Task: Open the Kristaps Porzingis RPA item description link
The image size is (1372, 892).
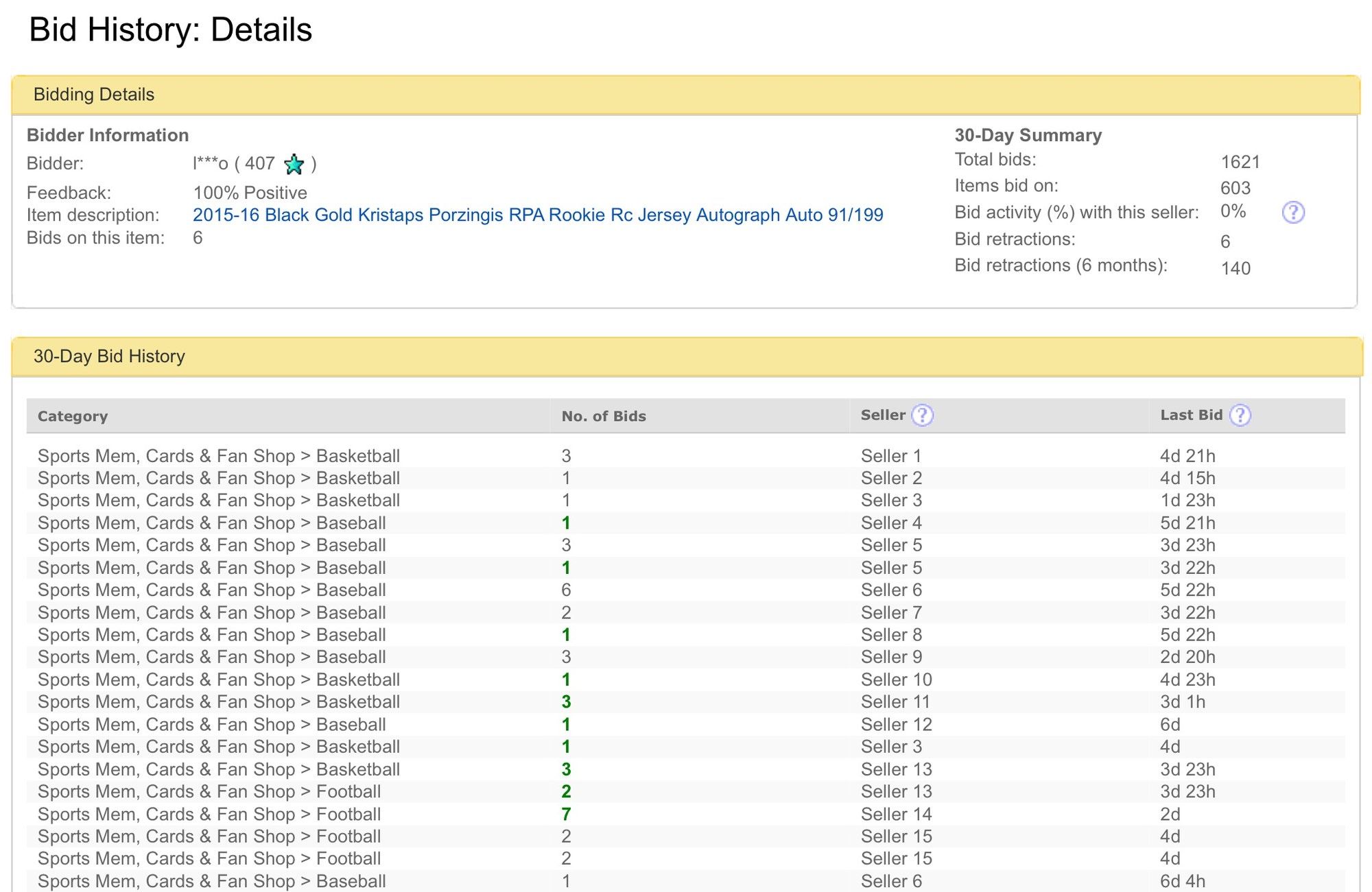Action: tap(538, 215)
